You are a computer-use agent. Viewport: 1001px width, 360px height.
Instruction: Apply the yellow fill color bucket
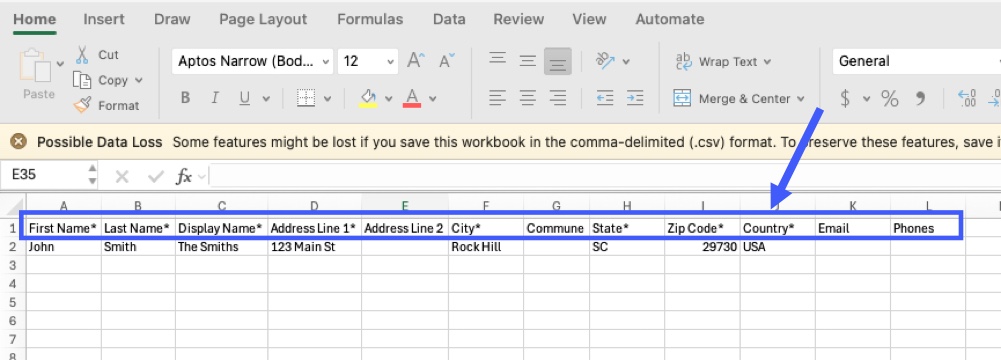point(368,98)
